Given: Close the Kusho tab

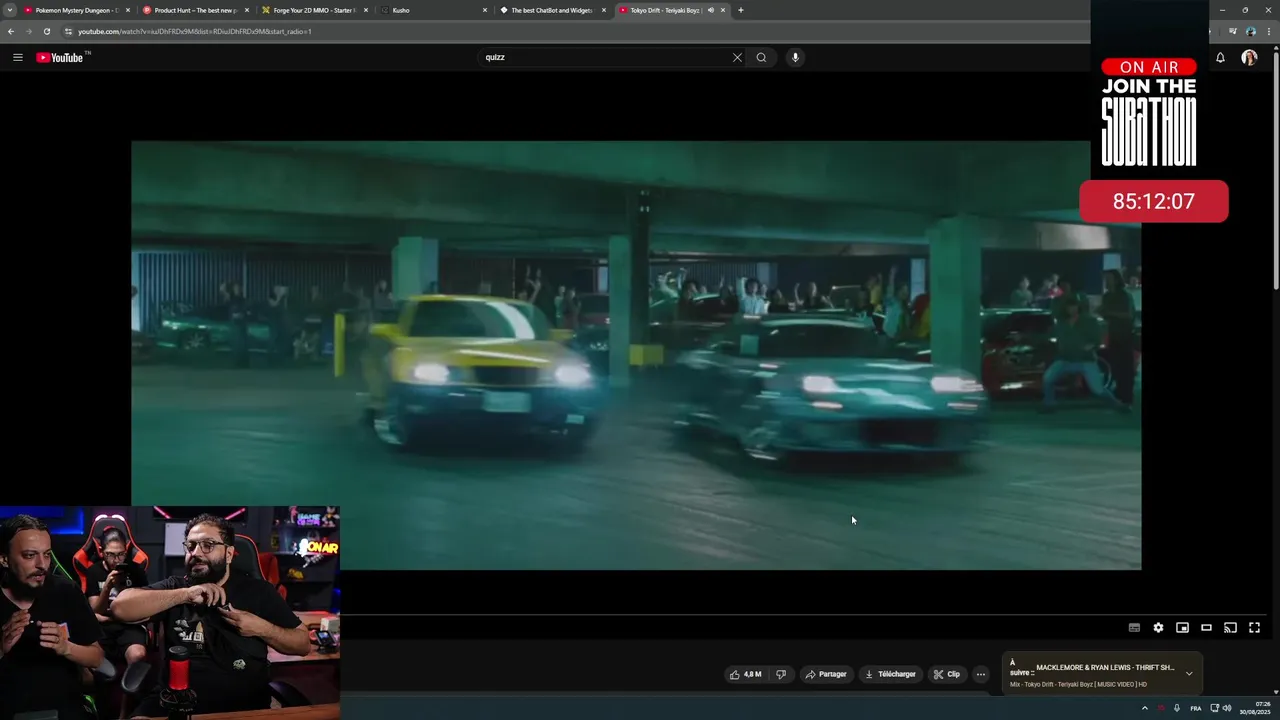Looking at the screenshot, I should 485,10.
